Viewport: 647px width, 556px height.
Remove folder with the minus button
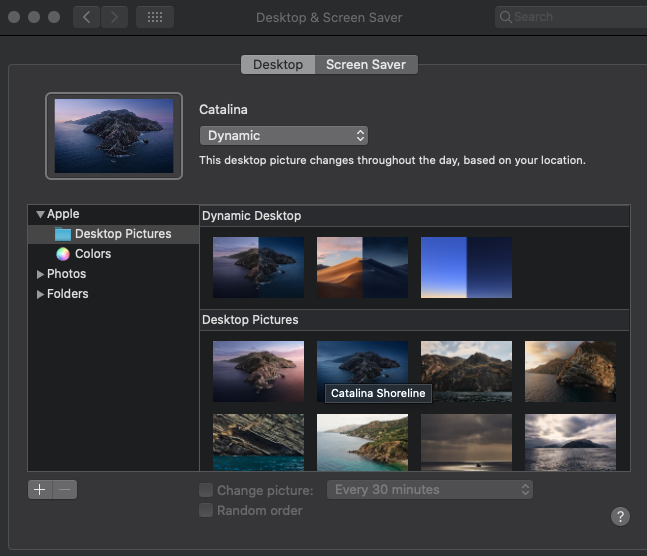(65, 490)
